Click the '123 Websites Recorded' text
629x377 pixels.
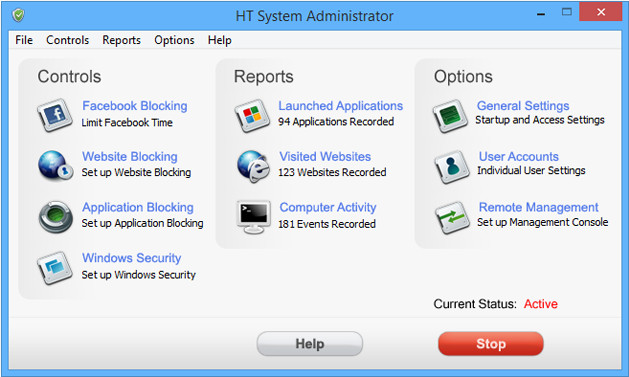tap(332, 172)
